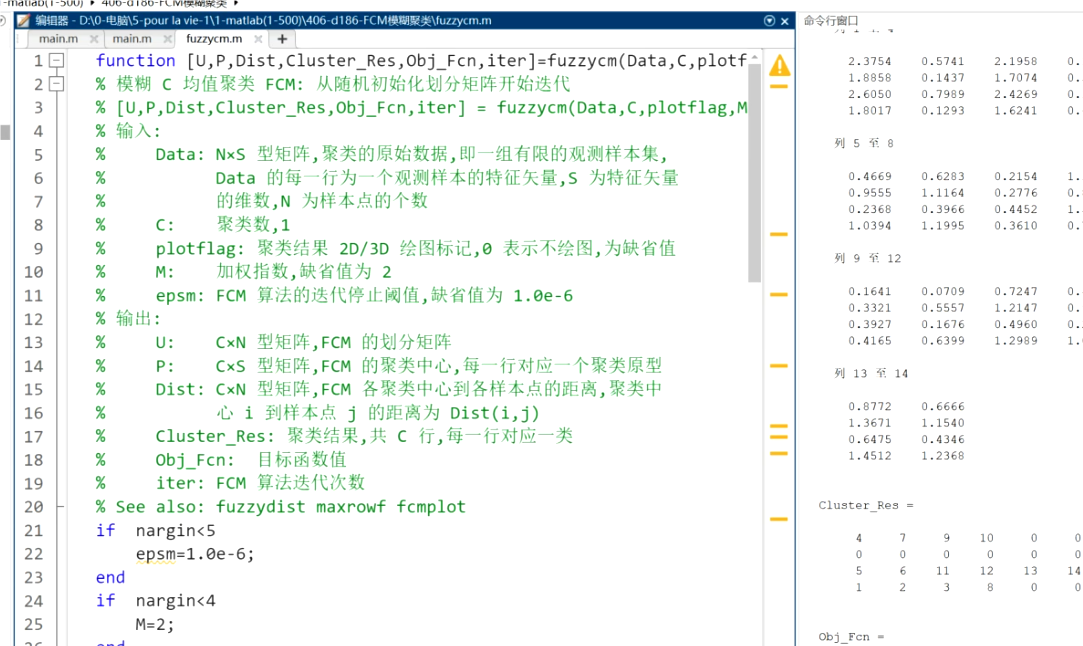1083x646 pixels.
Task: Jump to warning marker beside line 18
Action: 779,453
